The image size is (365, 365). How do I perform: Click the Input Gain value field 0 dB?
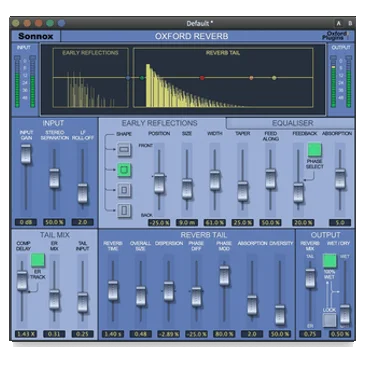click(x=26, y=222)
